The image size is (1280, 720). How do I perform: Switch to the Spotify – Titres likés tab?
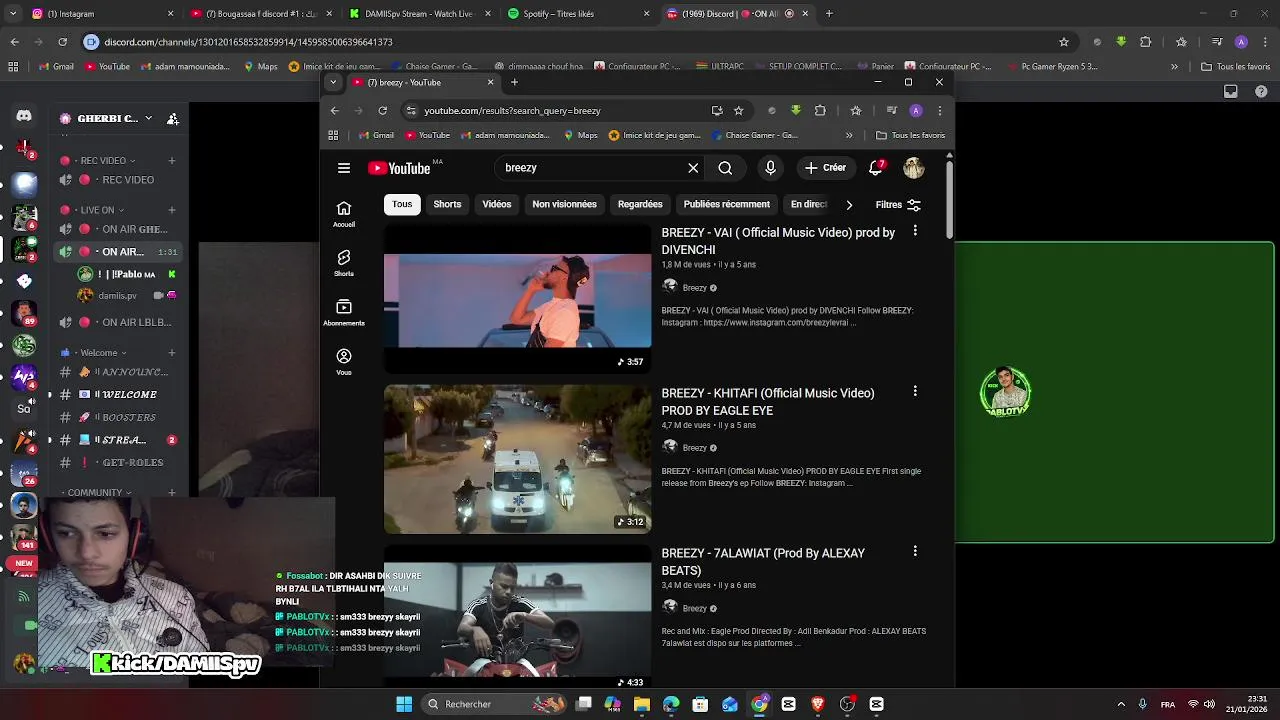(579, 14)
